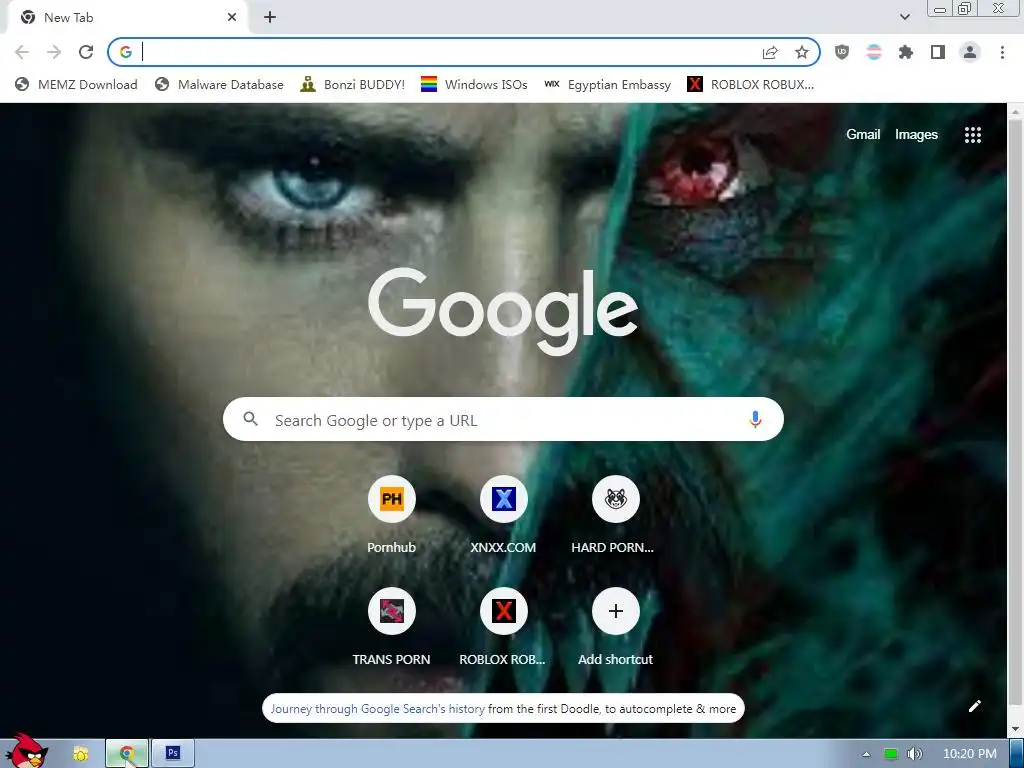Customize this page with pencil icon
Image resolution: width=1024 pixels, height=768 pixels.
click(974, 706)
